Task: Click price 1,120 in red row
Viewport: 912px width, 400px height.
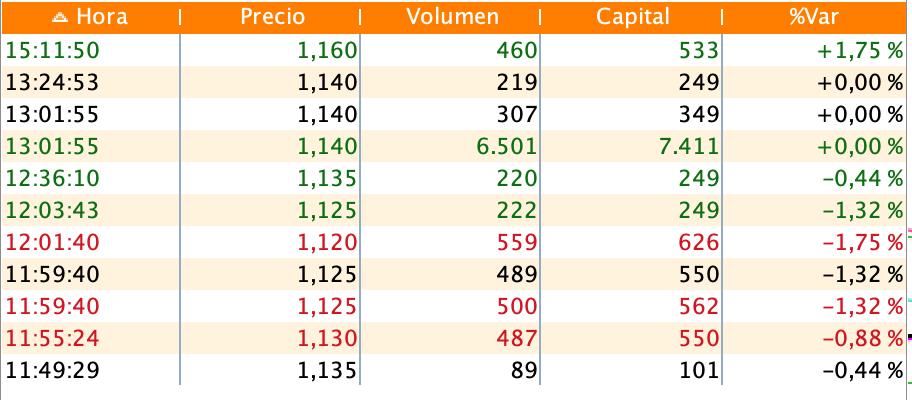Action: tap(327, 242)
